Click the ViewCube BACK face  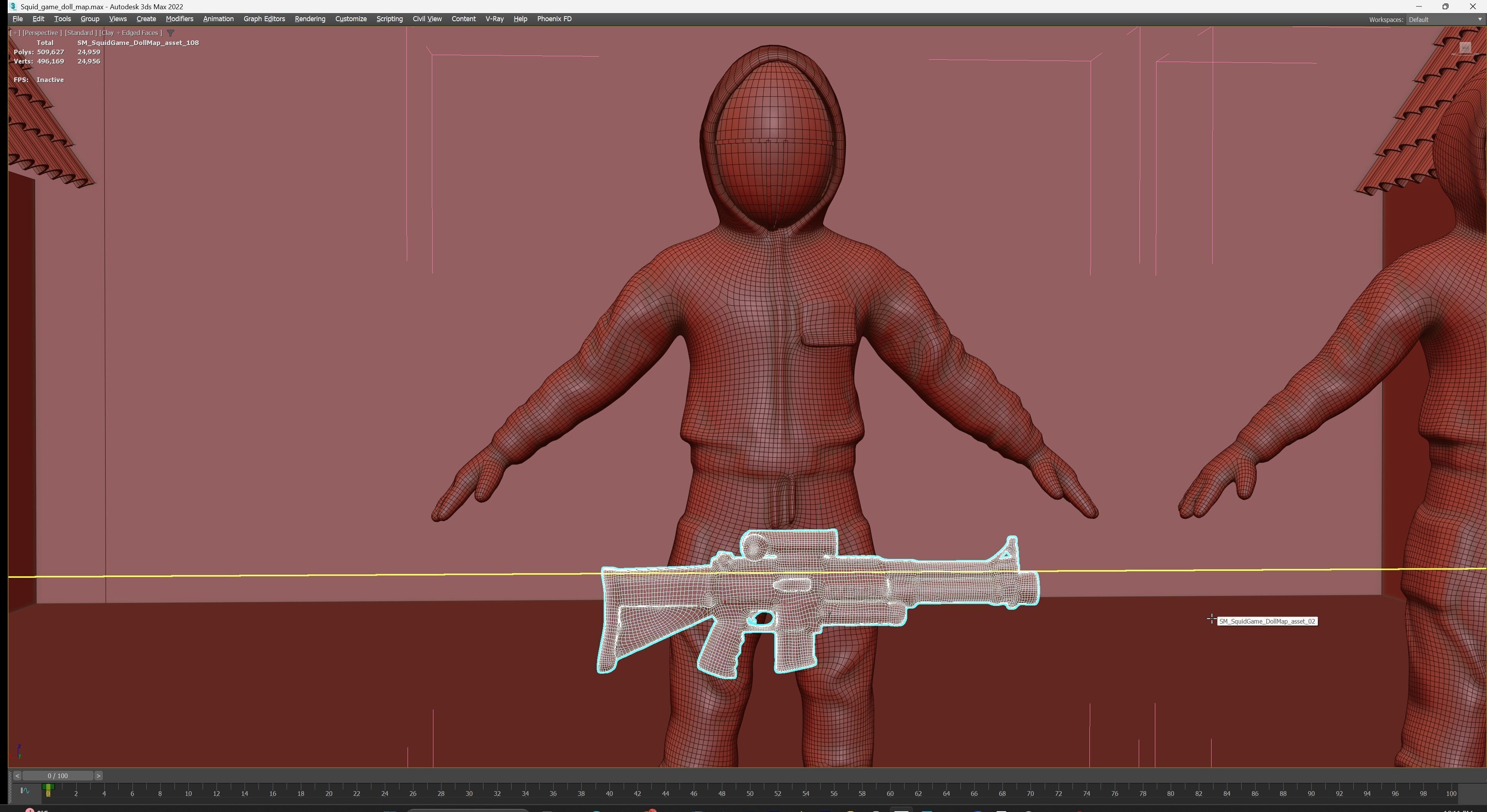coord(1465,48)
